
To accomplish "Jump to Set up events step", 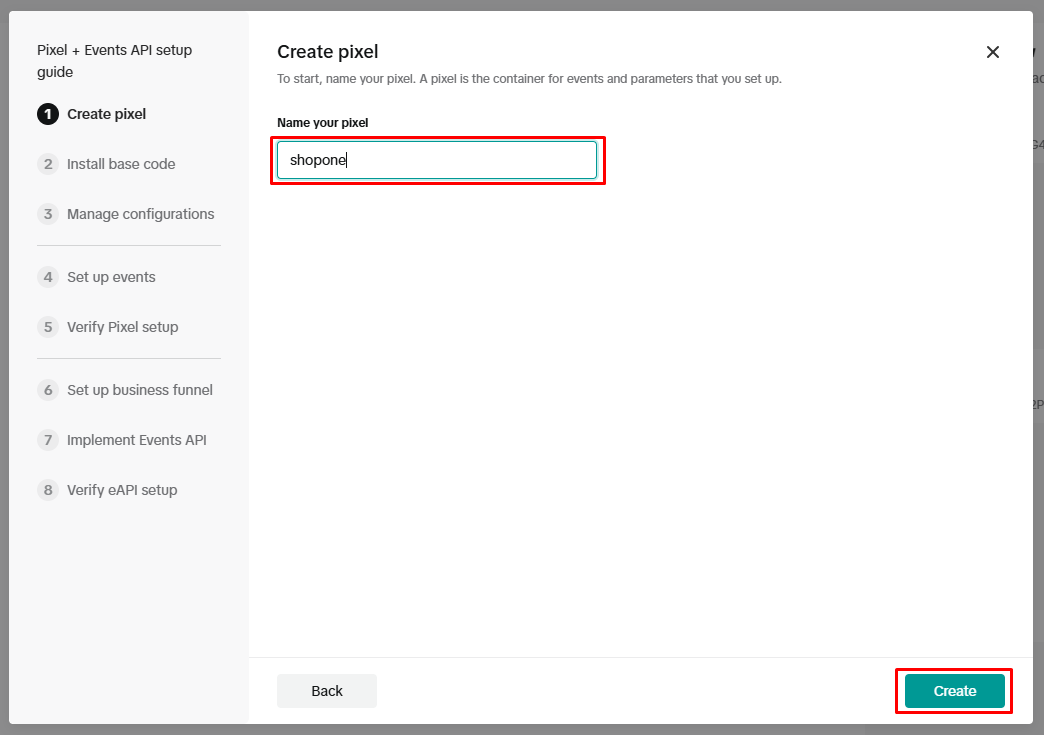I will coord(111,277).
